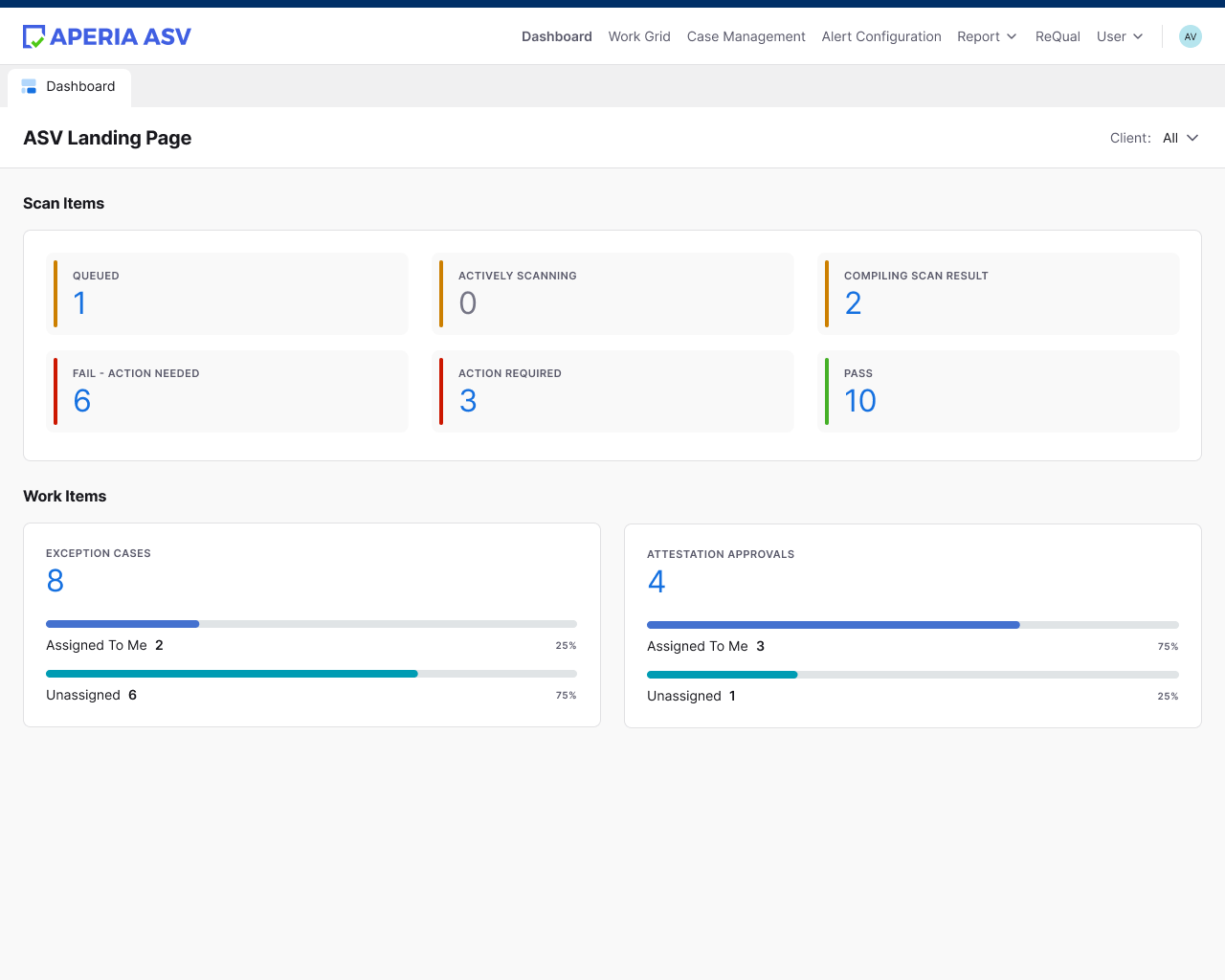Open the Dashboard navigation item
1225x980 pixels.
(x=557, y=36)
